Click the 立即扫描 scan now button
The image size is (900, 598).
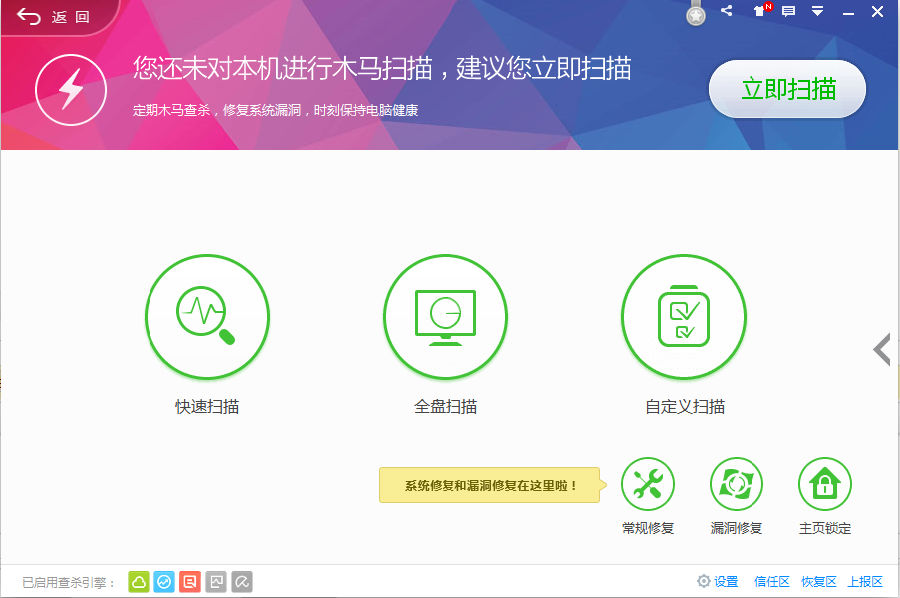(788, 89)
